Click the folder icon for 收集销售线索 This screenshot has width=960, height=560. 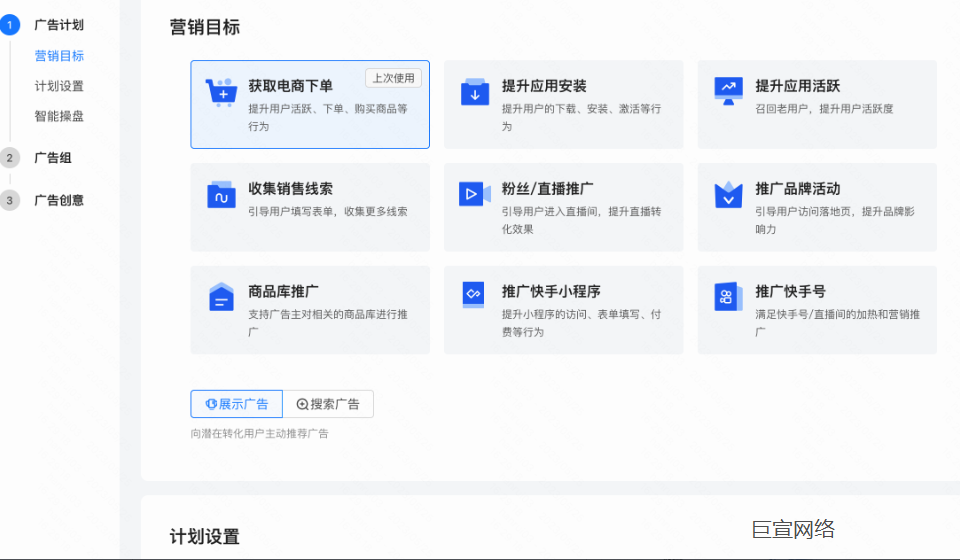221,195
